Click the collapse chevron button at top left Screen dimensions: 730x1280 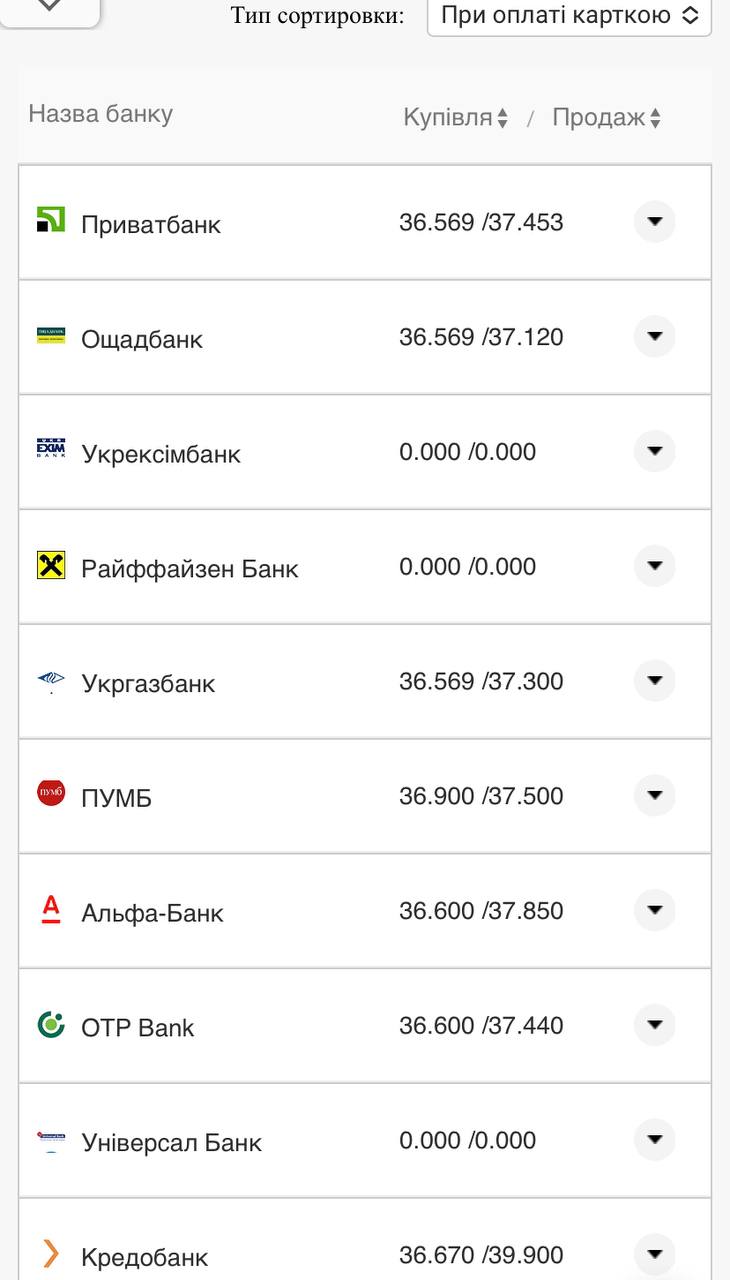pos(50,8)
